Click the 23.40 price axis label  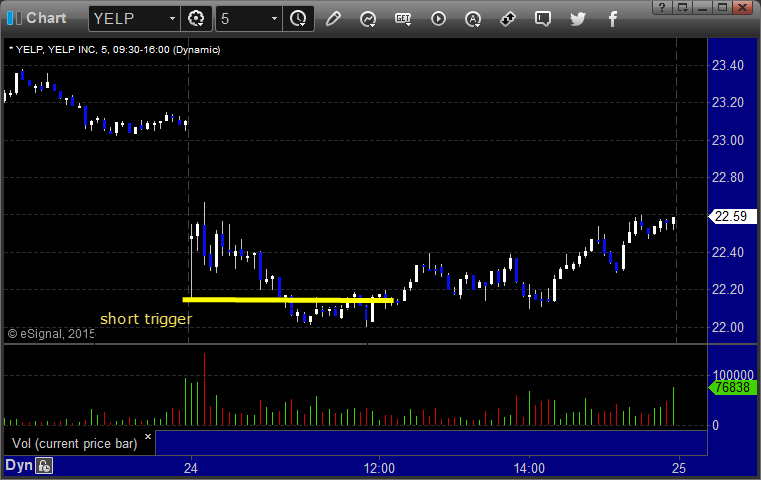[728, 66]
